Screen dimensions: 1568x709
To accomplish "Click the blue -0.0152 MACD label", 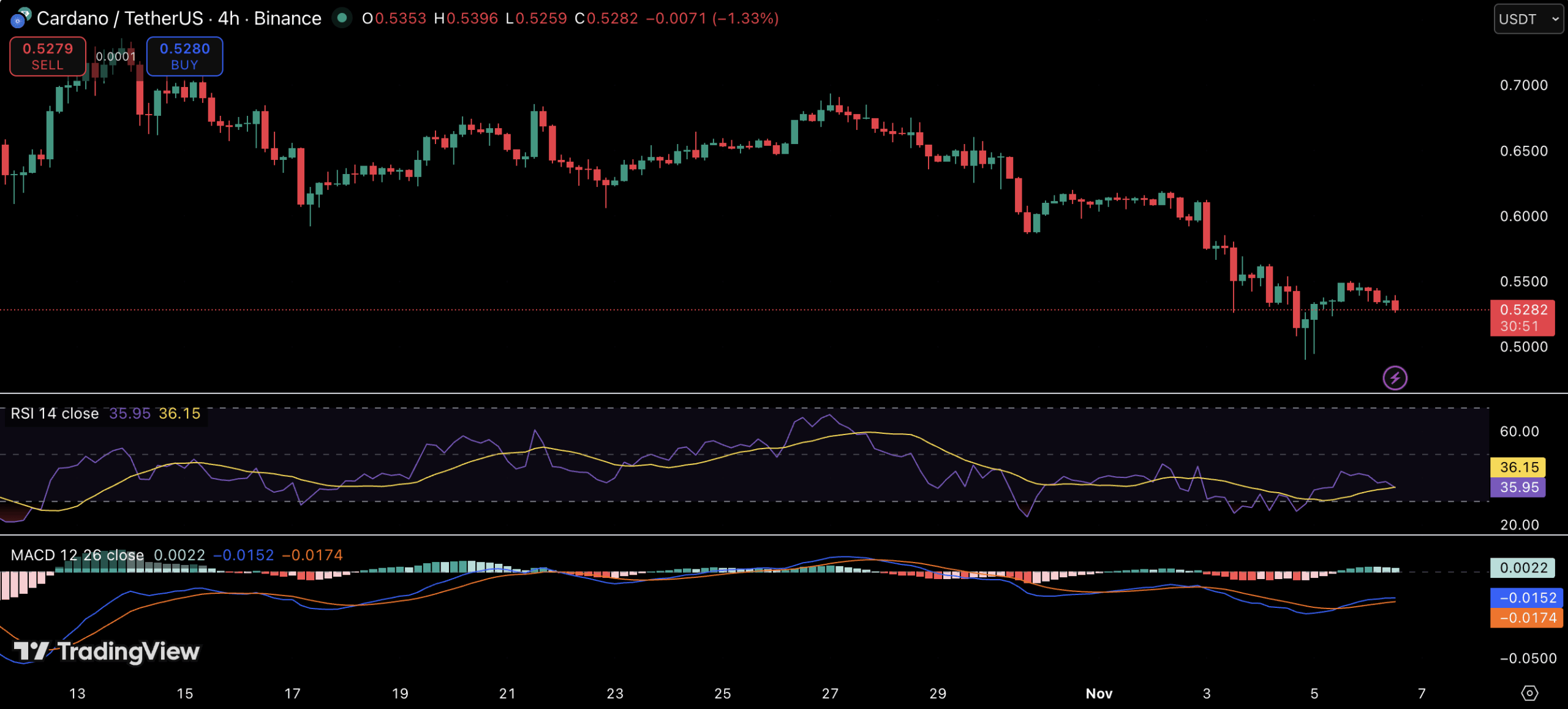I will click(x=1526, y=597).
